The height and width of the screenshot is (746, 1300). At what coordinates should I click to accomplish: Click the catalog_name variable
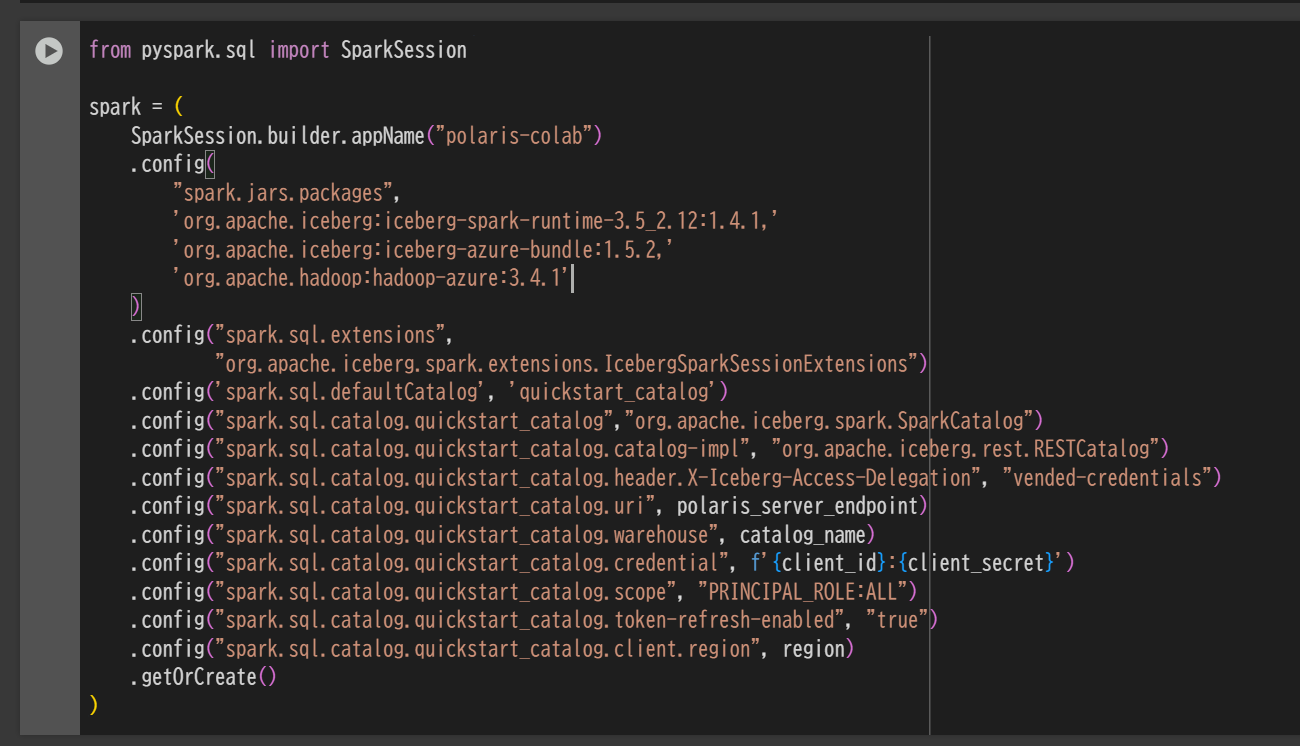[x=802, y=535]
